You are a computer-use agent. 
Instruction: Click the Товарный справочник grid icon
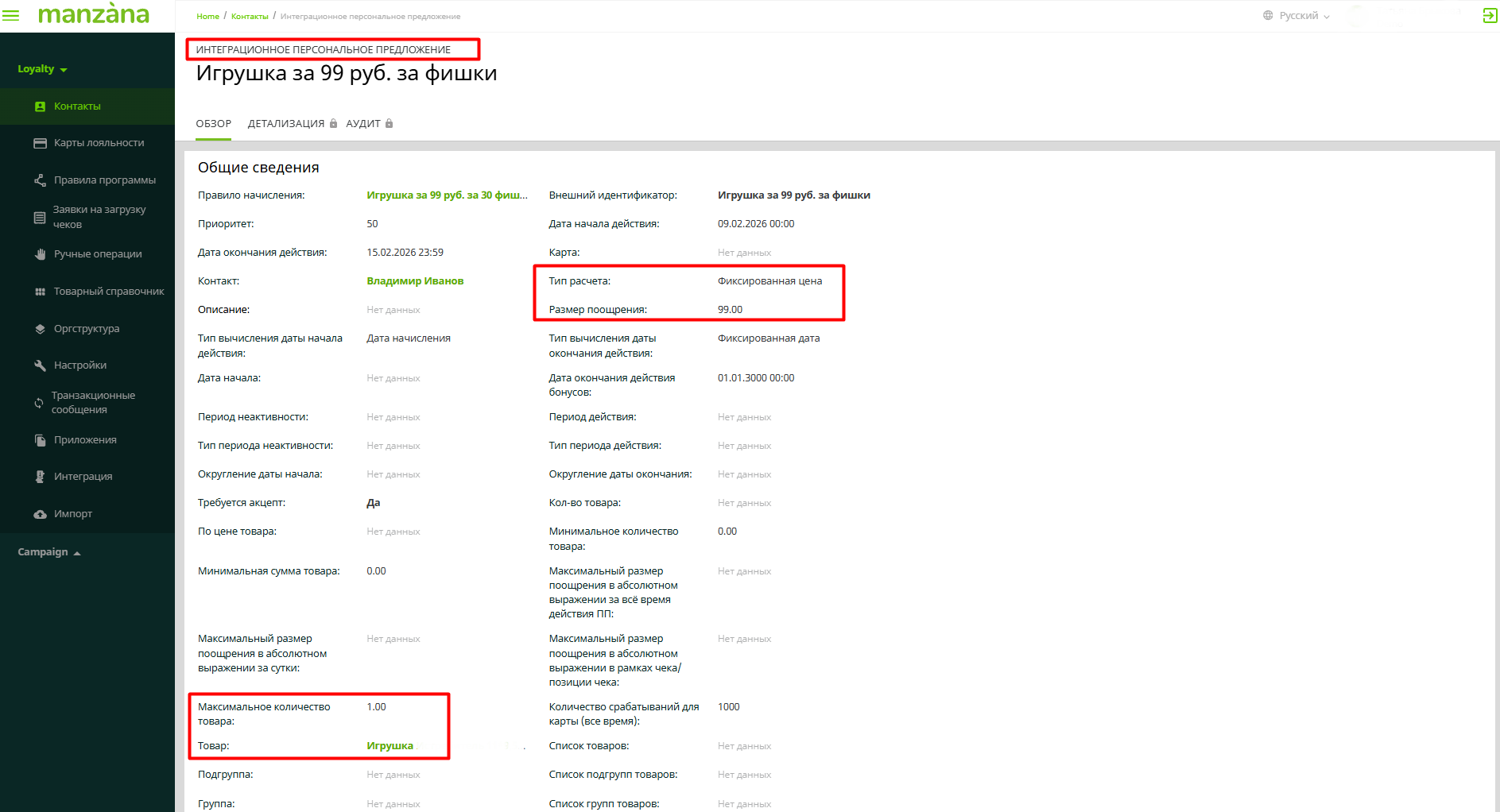coord(40,292)
